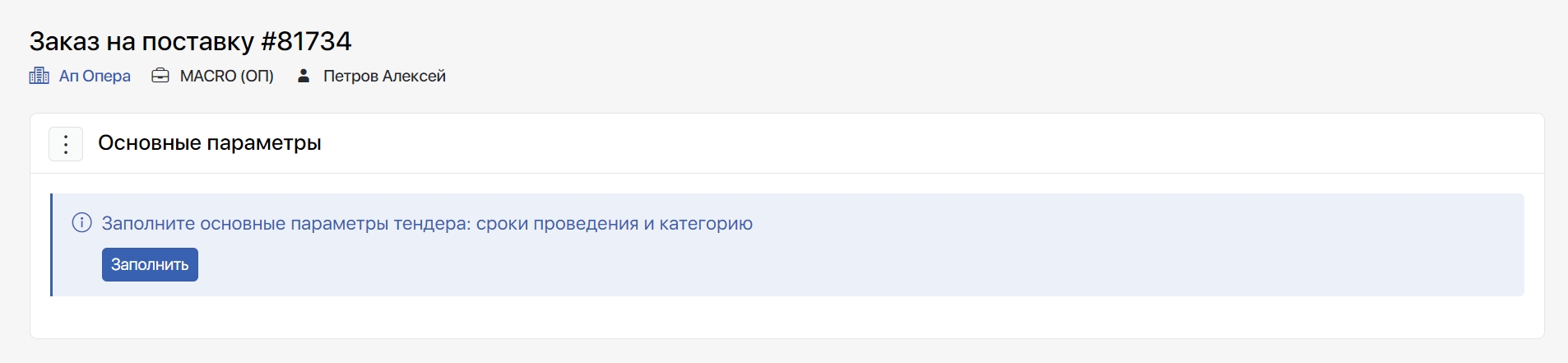Click the blue left border of the notice
1568x363 pixels.
pos(51,244)
